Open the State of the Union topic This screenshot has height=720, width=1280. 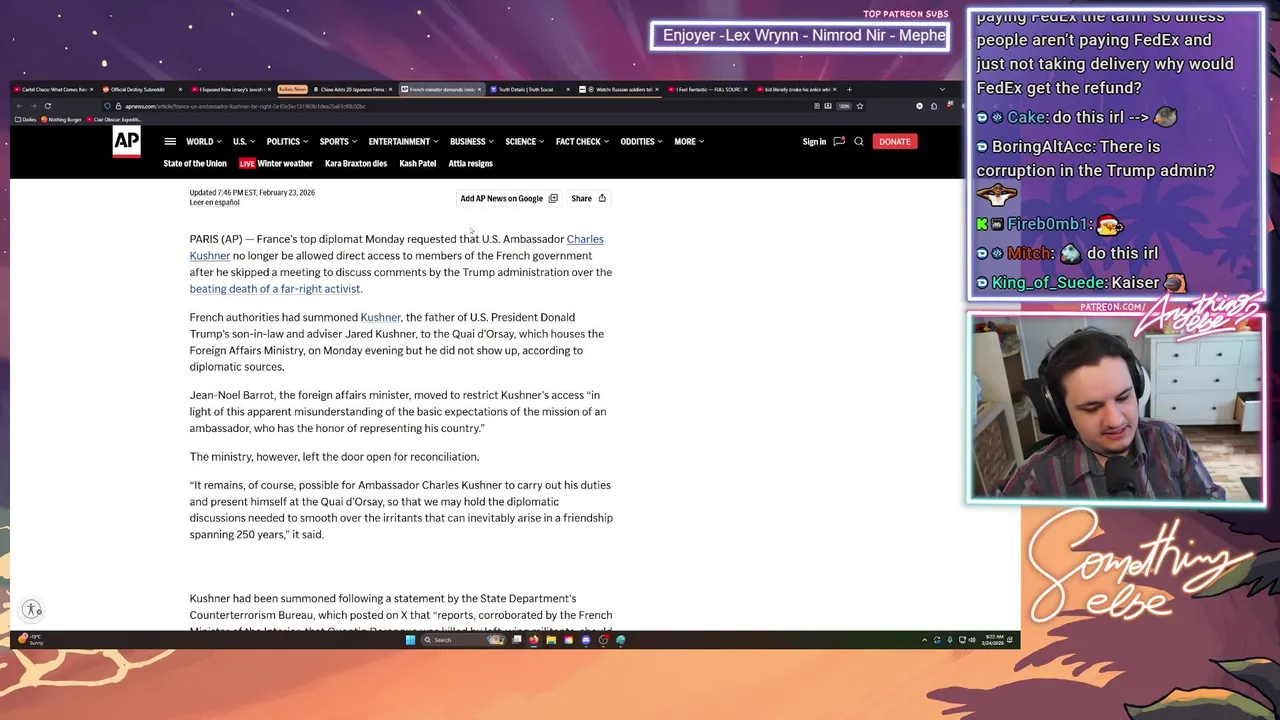pos(195,164)
